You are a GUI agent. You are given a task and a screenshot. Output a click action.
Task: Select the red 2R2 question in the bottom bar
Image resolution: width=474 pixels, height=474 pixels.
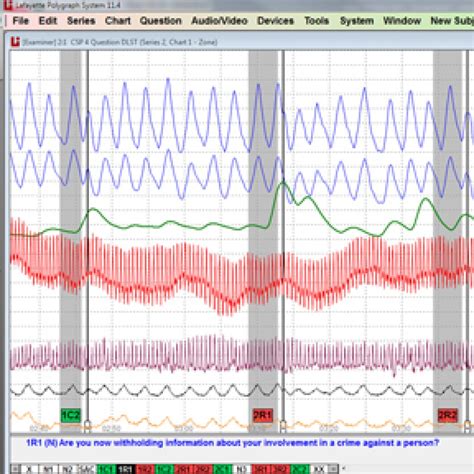203,469
